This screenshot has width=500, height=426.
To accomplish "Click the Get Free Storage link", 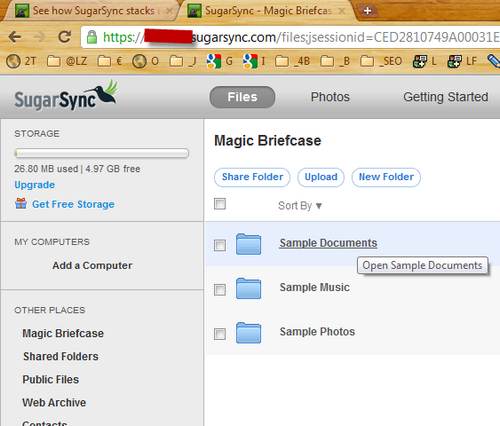I will pyautogui.click(x=73, y=204).
